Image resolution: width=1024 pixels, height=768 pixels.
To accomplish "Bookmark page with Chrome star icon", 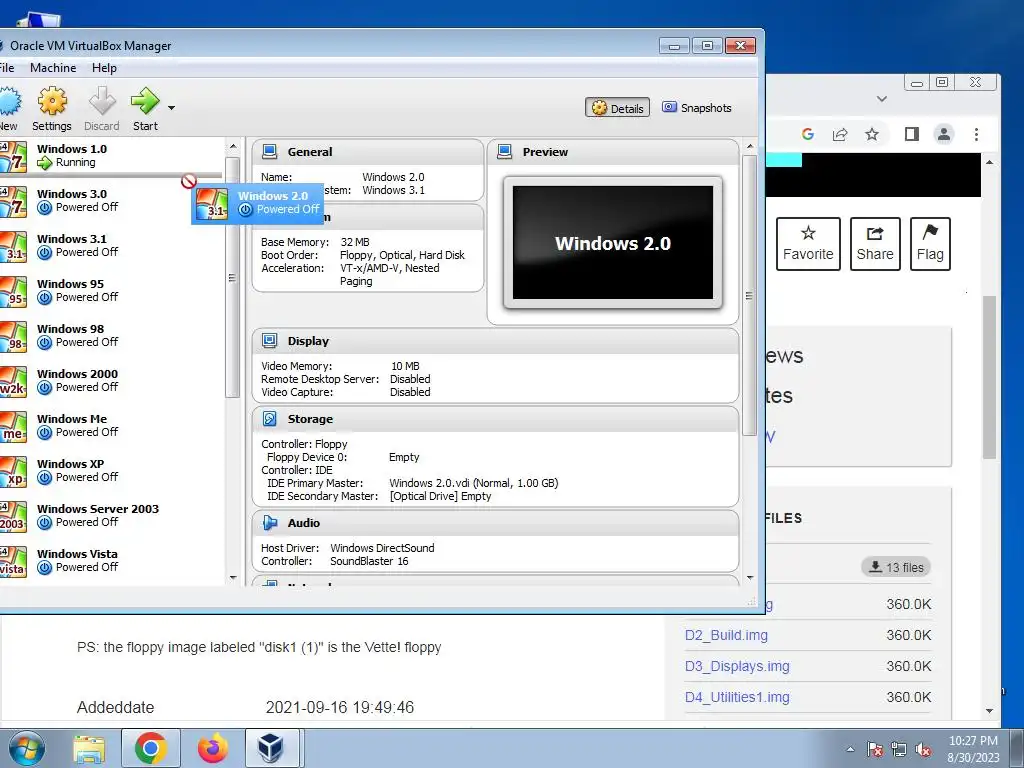I will (872, 135).
